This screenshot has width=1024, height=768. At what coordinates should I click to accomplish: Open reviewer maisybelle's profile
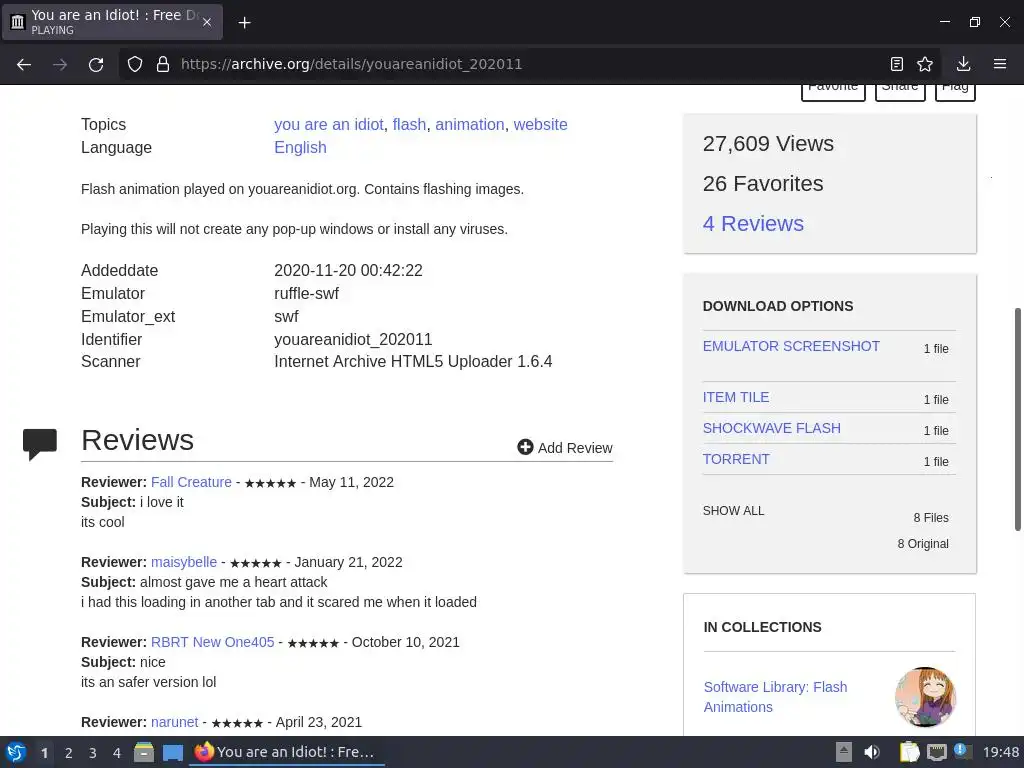point(184,562)
